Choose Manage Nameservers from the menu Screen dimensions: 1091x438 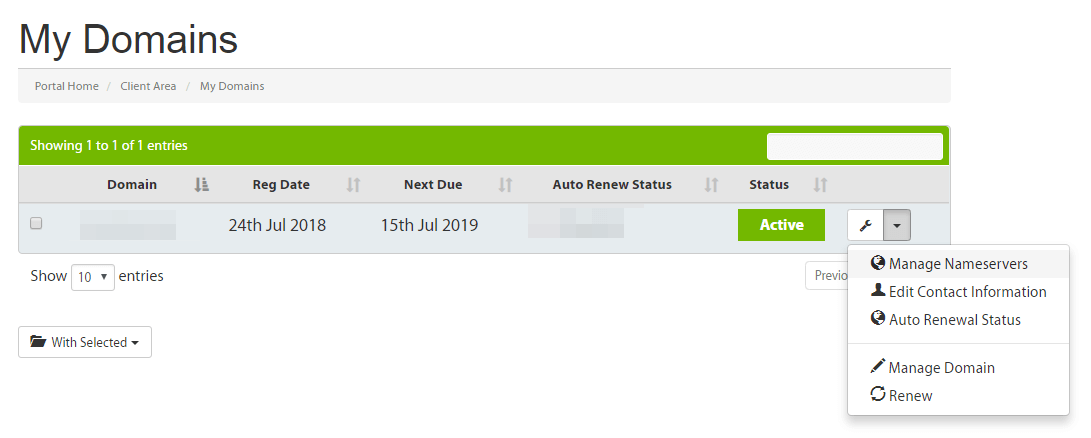point(957,264)
